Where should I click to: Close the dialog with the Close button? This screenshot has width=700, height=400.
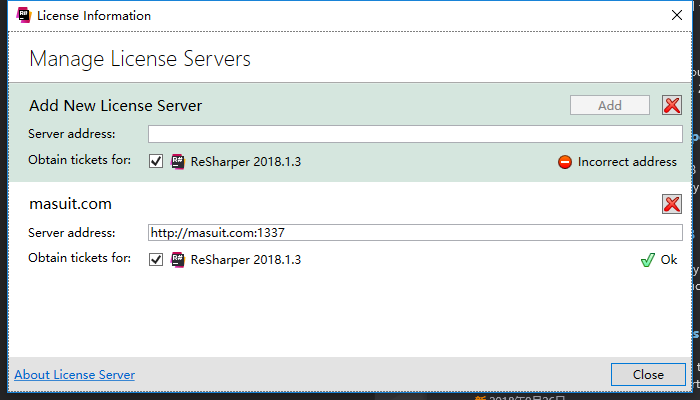(648, 375)
